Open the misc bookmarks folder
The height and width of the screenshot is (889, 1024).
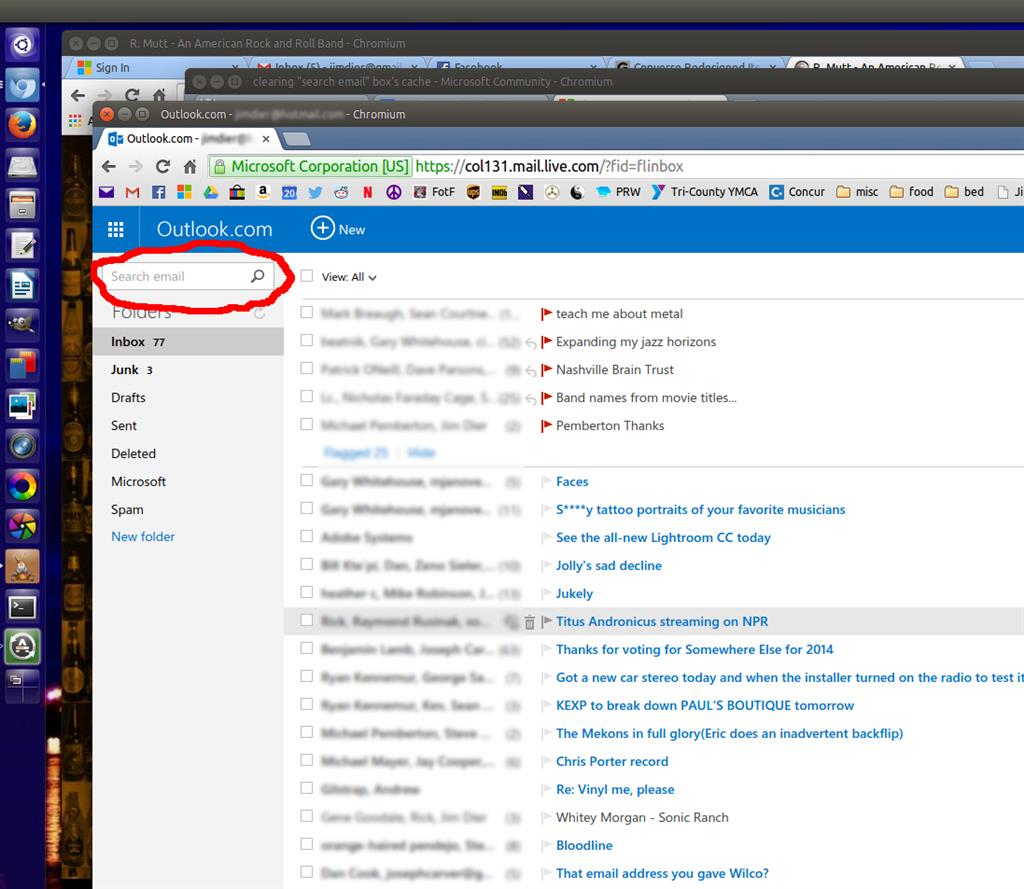(857, 192)
